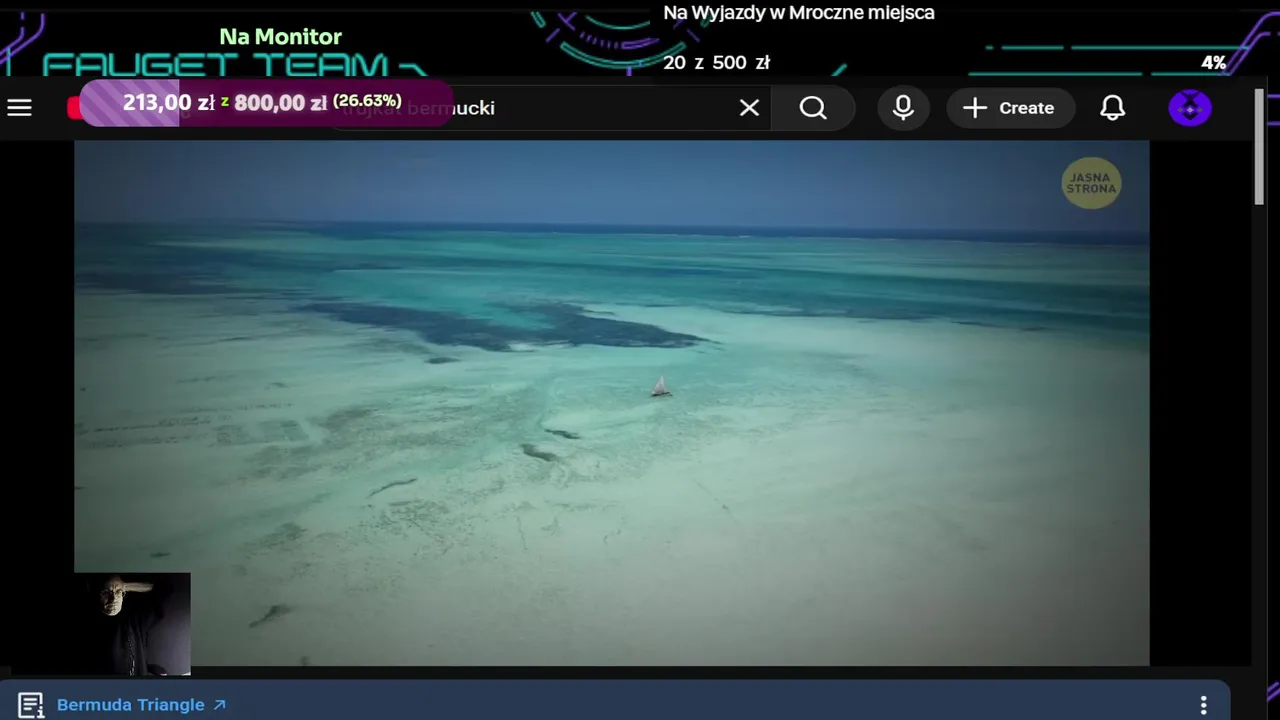Click the '20 z 500 zł' goal text
The height and width of the screenshot is (720, 1280).
716,63
